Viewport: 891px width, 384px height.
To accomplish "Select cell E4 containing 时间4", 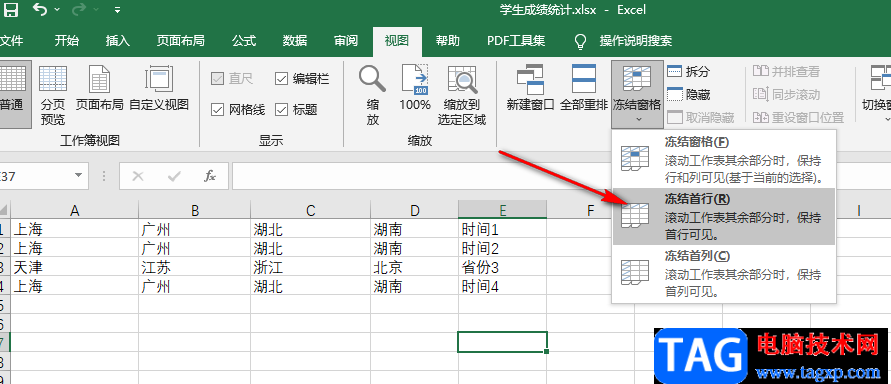I will 503,286.
